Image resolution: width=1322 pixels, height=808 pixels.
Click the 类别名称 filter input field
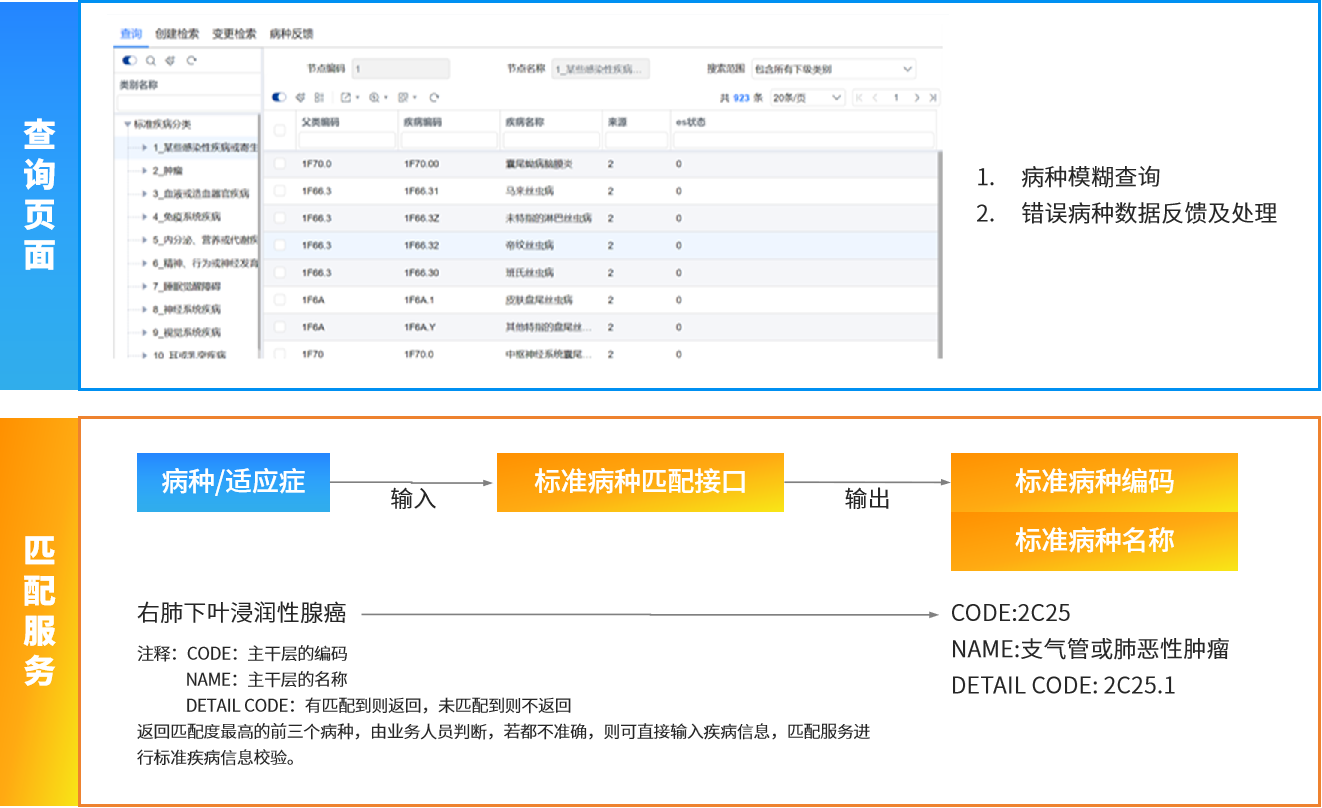(x=187, y=102)
